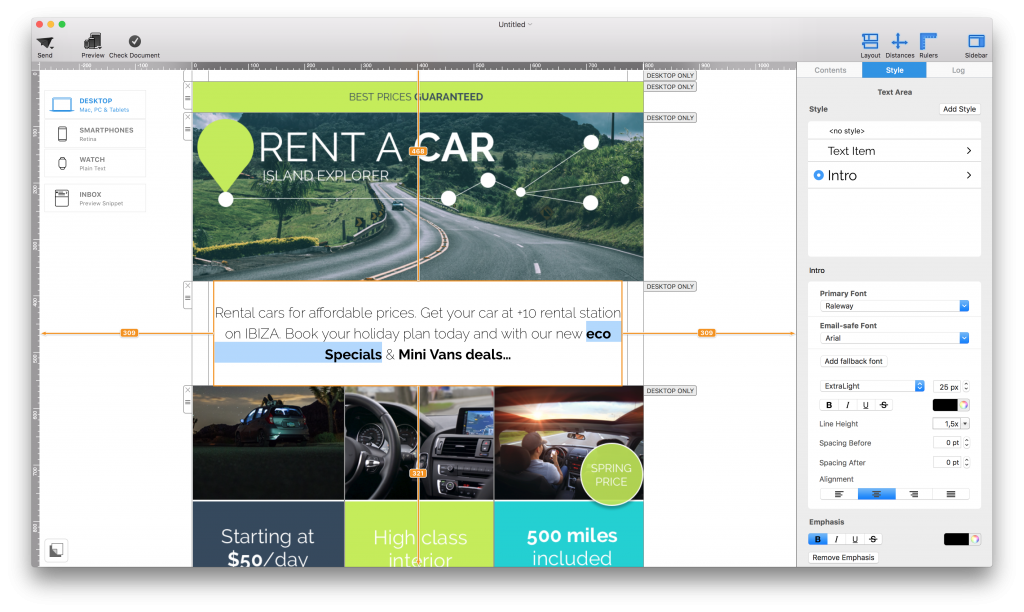Select the Desktop device preview
The height and width of the screenshot is (612, 1024).
tap(95, 105)
